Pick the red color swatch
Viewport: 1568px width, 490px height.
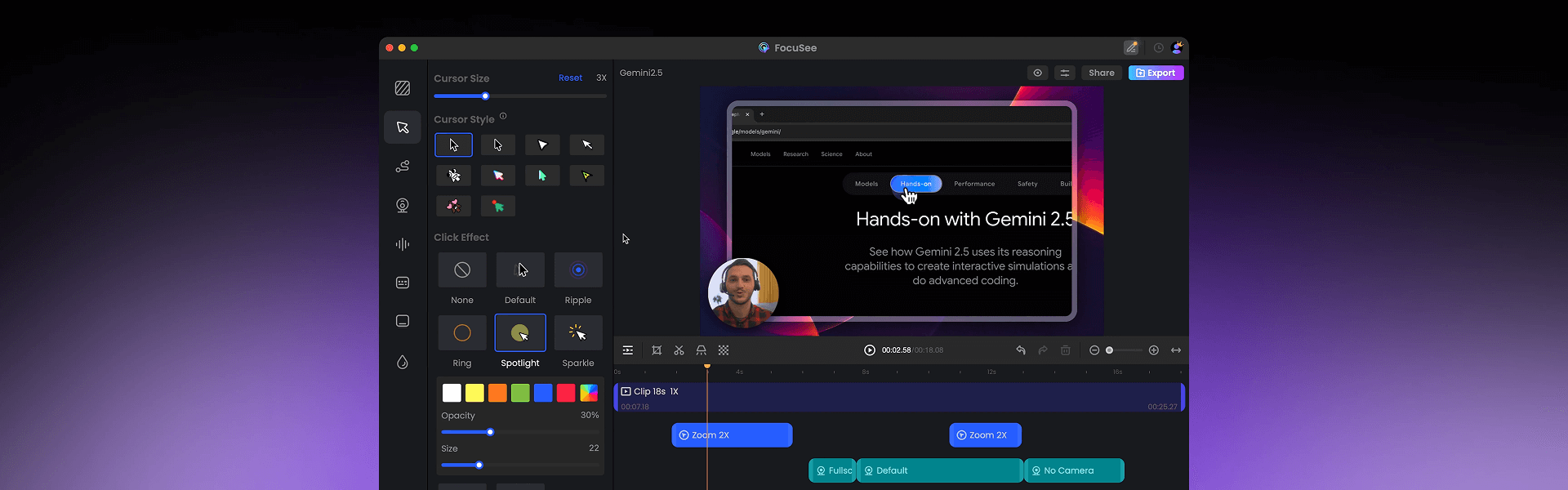(566, 393)
